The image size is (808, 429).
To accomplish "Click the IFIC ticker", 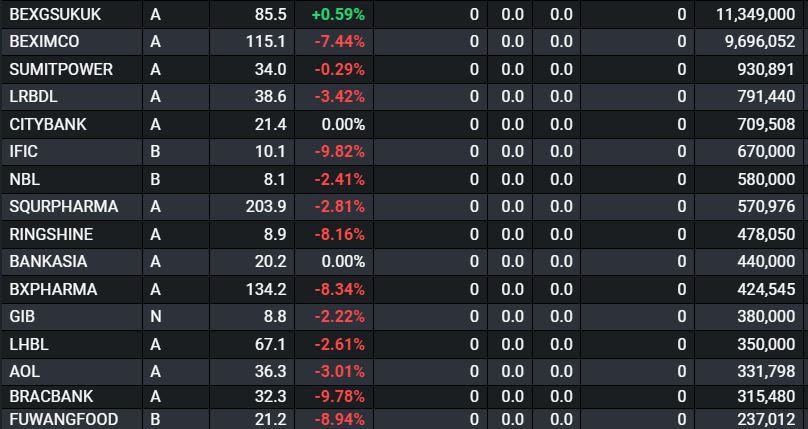I will pos(24,152).
